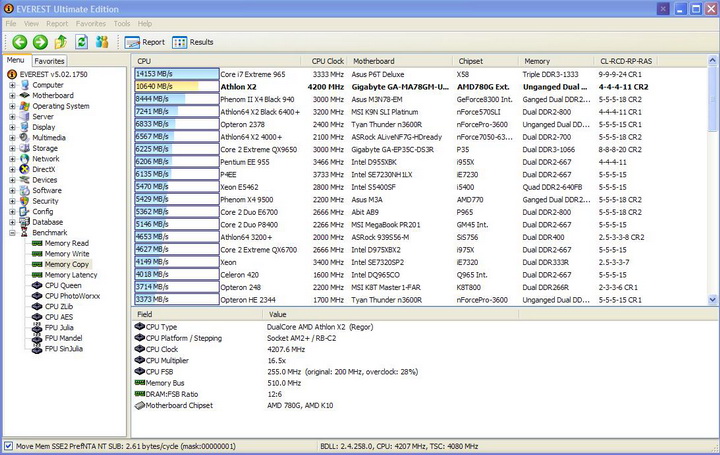Viewport: 720px width, 455px height.
Task: Click the CPU AES chip icon
Action: click(37, 317)
